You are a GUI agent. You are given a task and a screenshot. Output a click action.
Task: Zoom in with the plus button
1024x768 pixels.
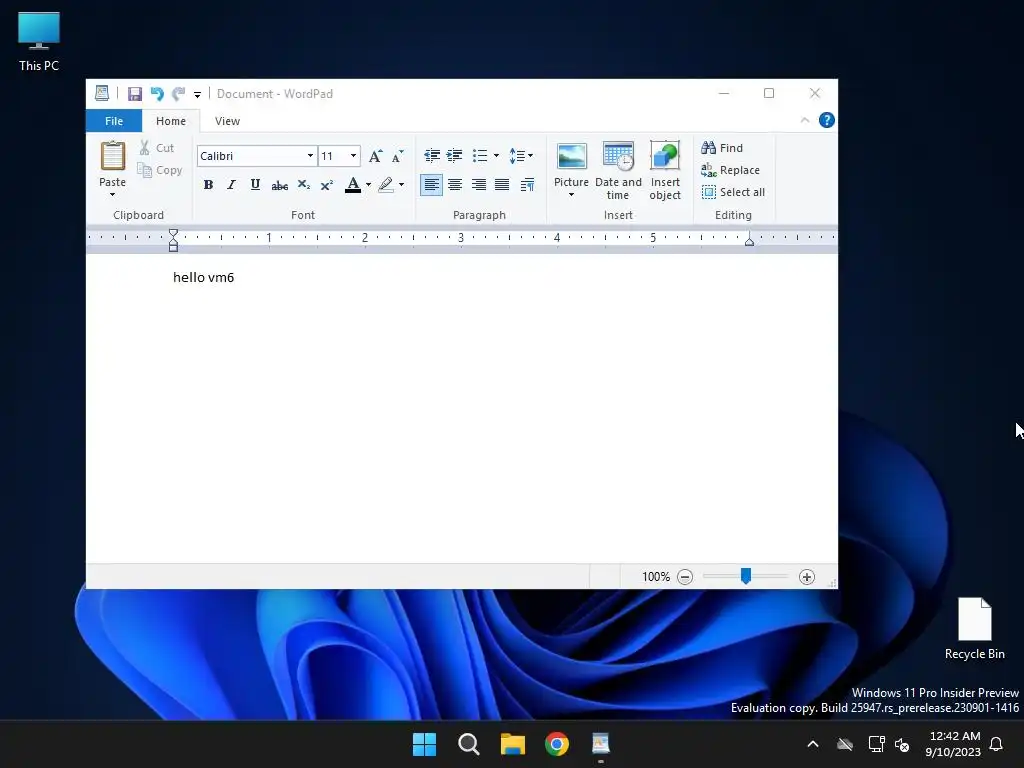(807, 577)
